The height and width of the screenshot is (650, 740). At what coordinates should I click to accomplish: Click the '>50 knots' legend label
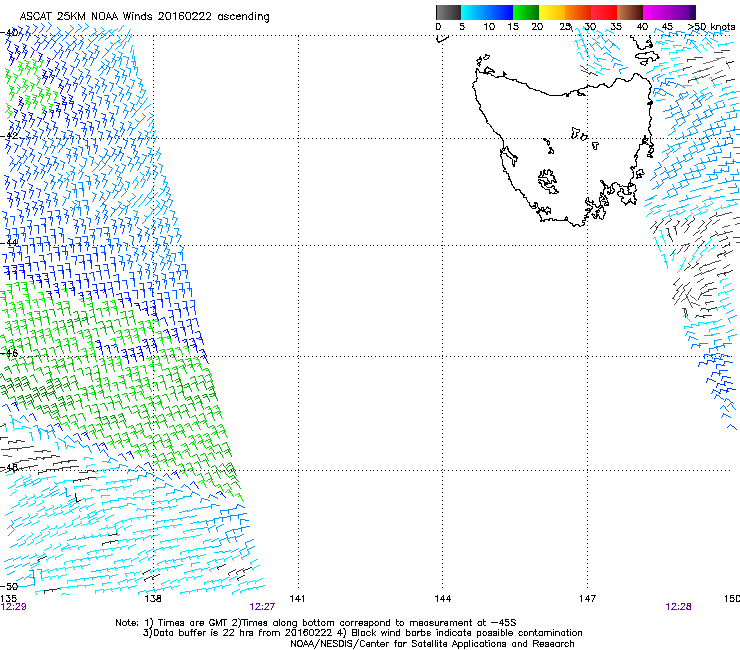click(x=712, y=27)
